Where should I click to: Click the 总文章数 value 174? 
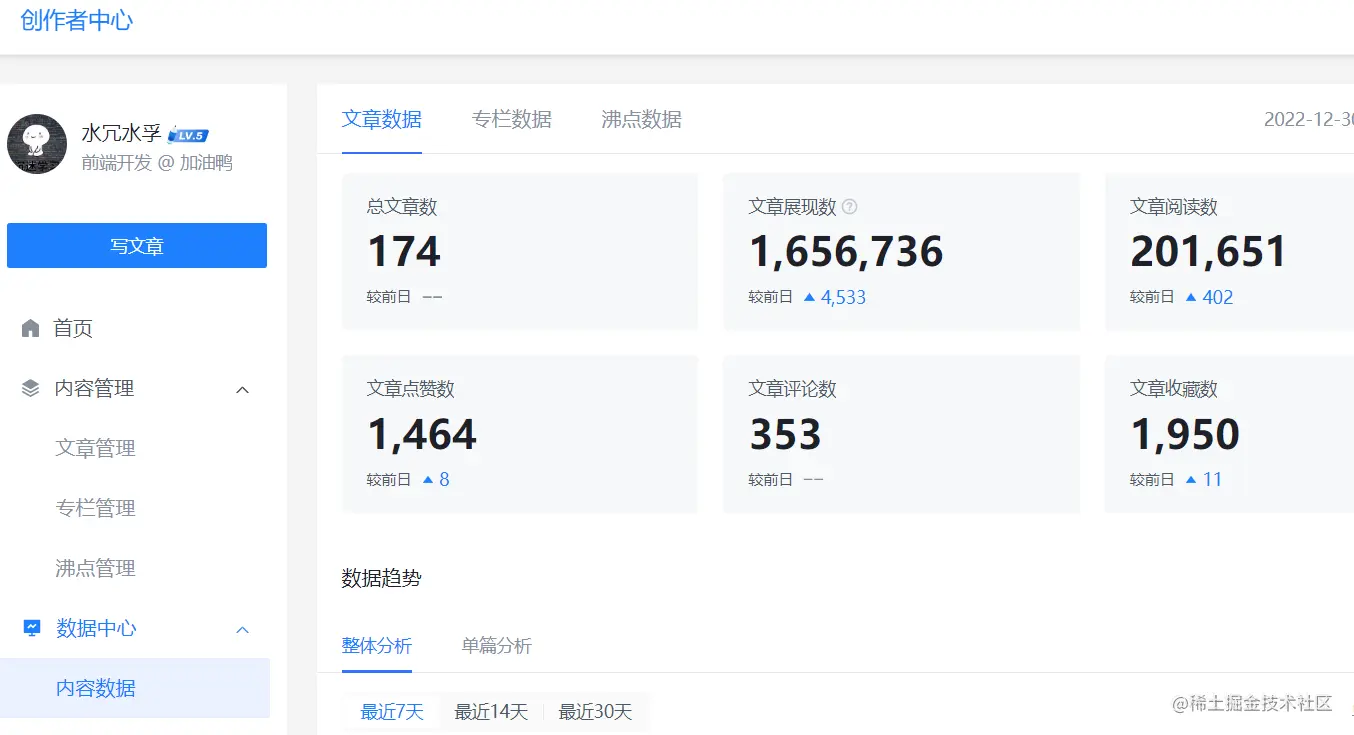(x=404, y=251)
